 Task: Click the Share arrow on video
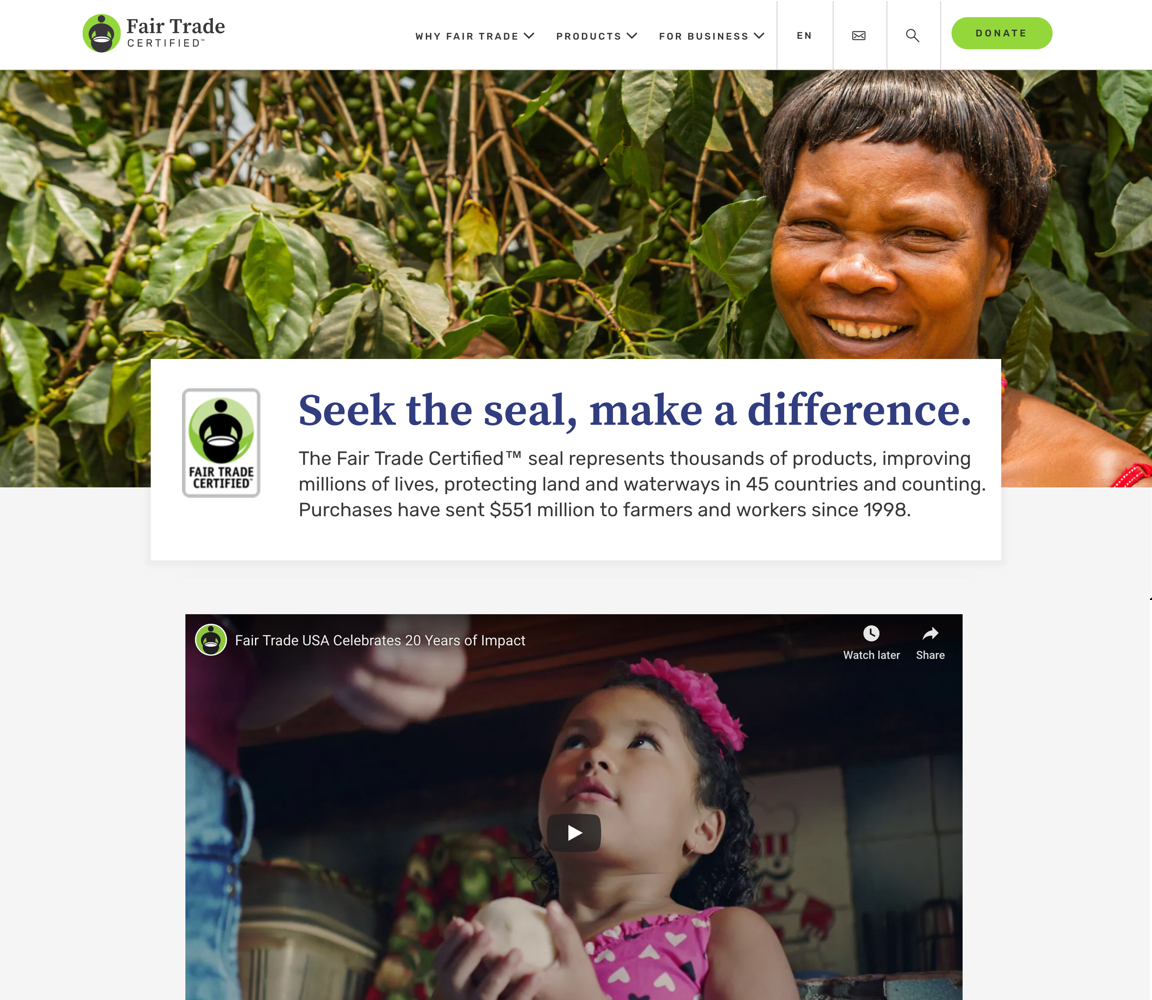pyautogui.click(x=930, y=633)
